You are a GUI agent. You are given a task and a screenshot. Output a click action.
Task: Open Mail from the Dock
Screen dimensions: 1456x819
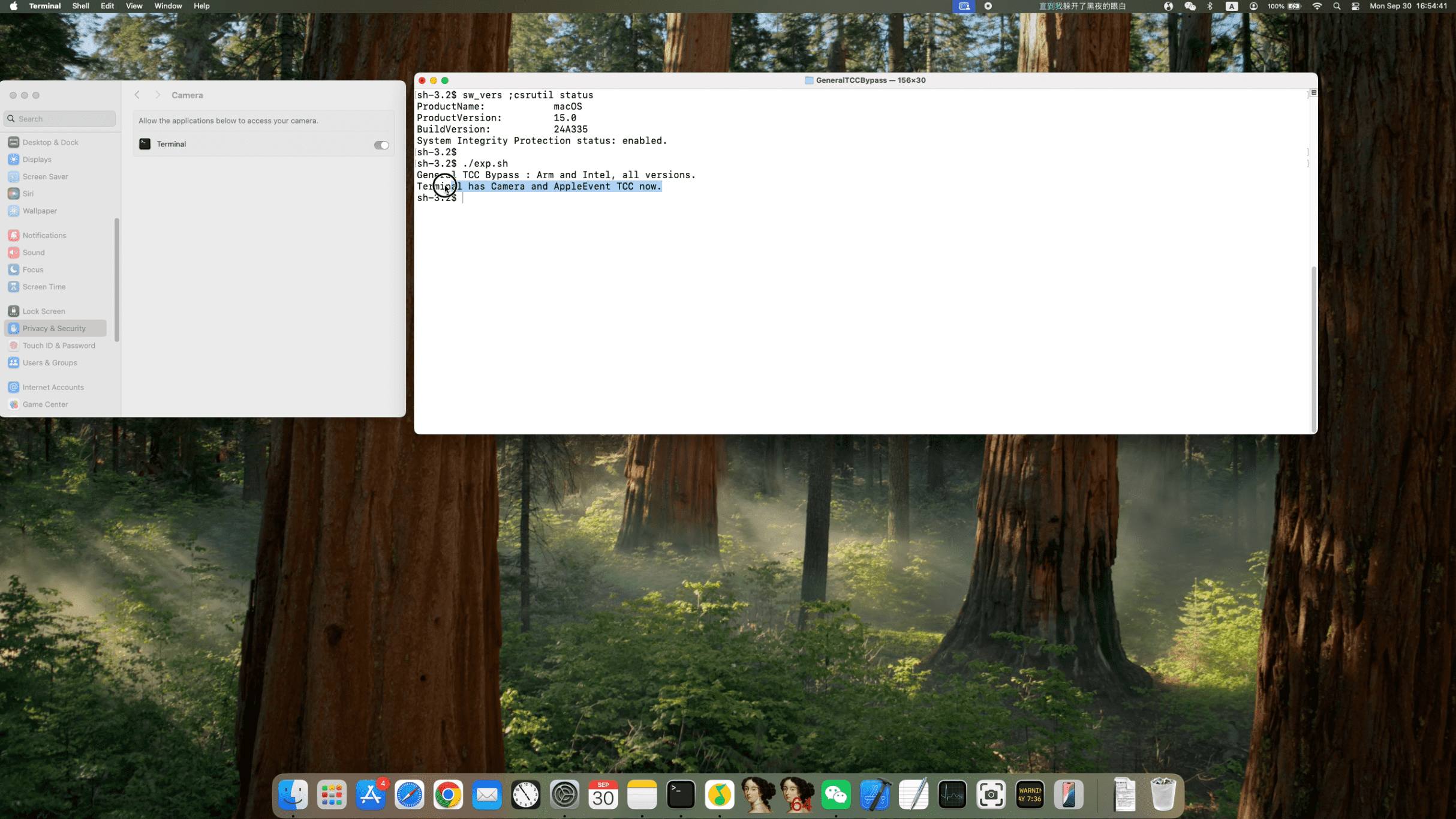click(487, 795)
